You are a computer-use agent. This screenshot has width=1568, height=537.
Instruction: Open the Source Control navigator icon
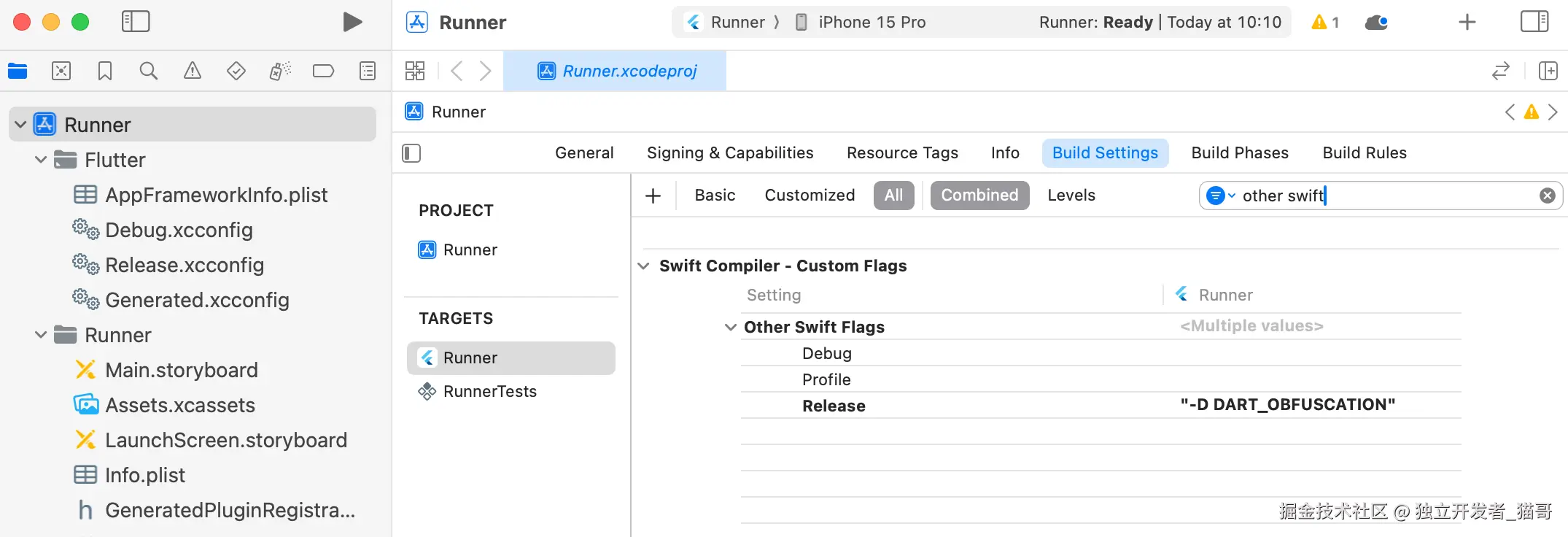tap(61, 71)
